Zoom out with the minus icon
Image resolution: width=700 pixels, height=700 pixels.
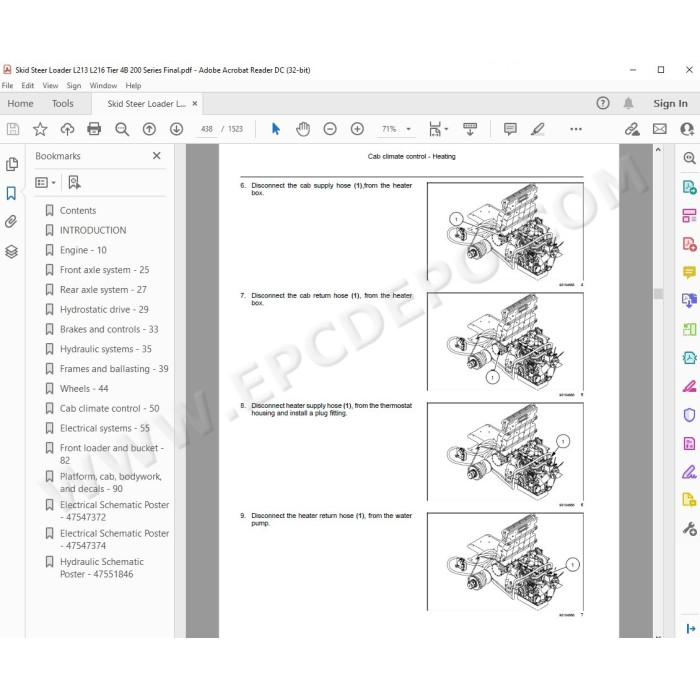[x=330, y=129]
